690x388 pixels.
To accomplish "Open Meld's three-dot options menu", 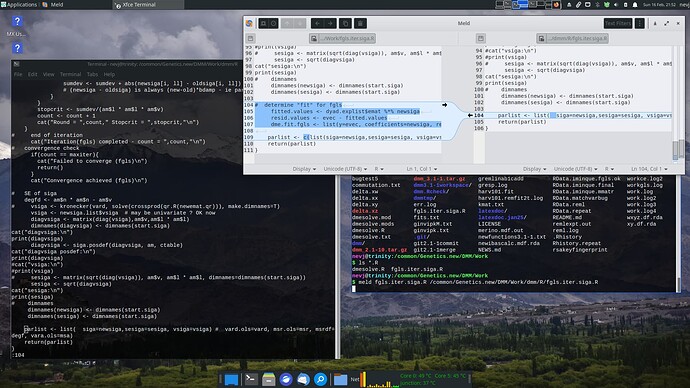I will pyautogui.click(x=640, y=23).
